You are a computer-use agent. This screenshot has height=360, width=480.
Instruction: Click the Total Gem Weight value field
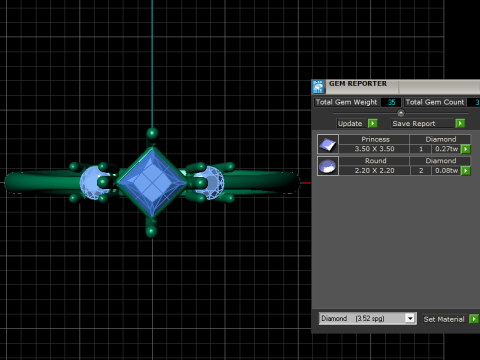[391, 102]
